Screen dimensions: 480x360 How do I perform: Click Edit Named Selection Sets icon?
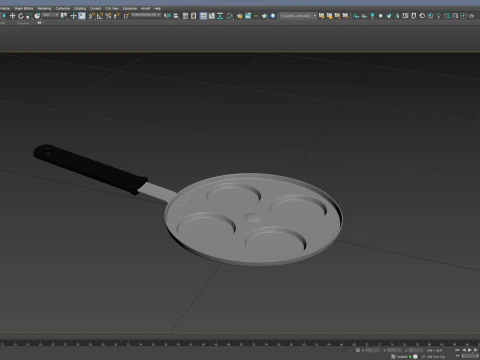coord(127,16)
